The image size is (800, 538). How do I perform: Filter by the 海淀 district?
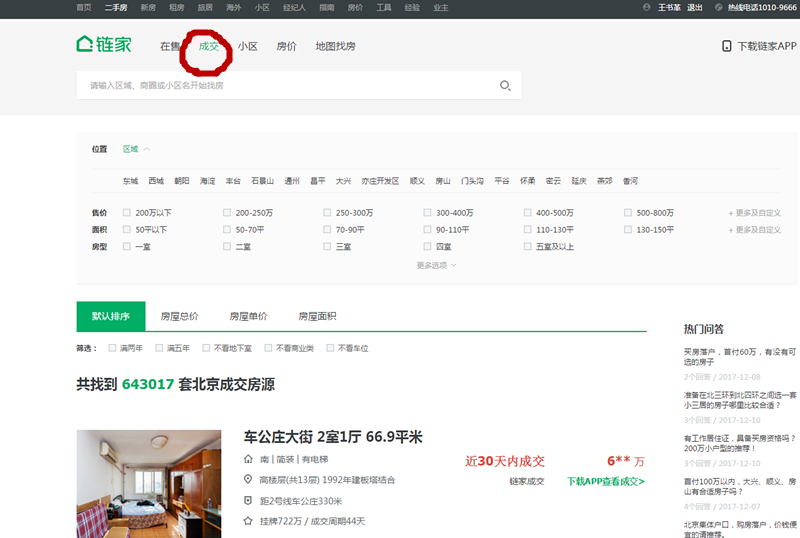tap(208, 181)
